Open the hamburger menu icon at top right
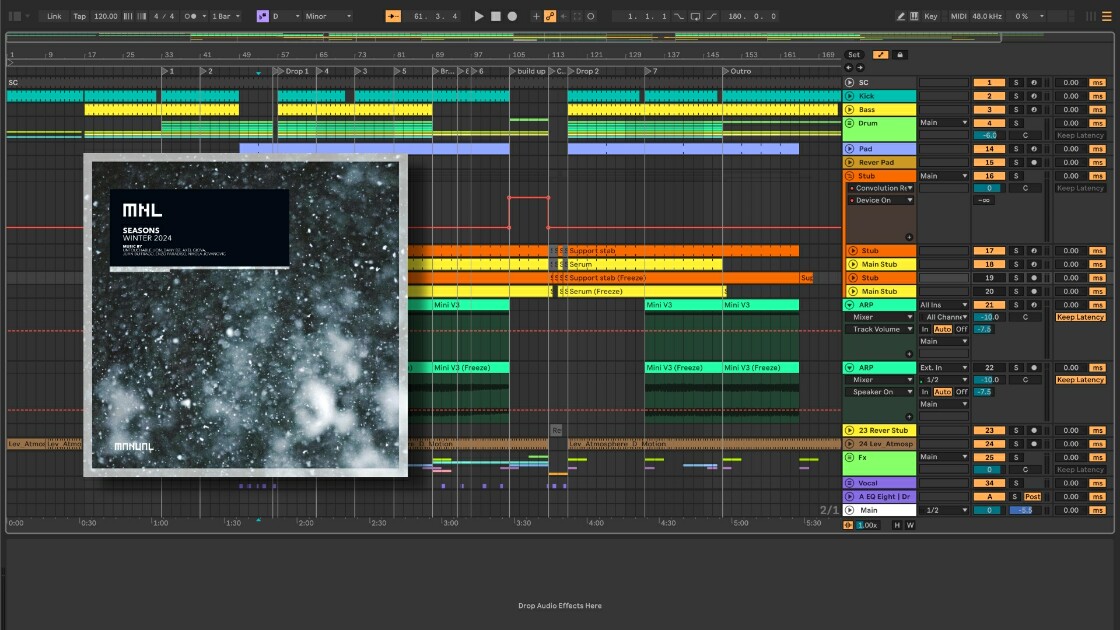 coord(1106,16)
